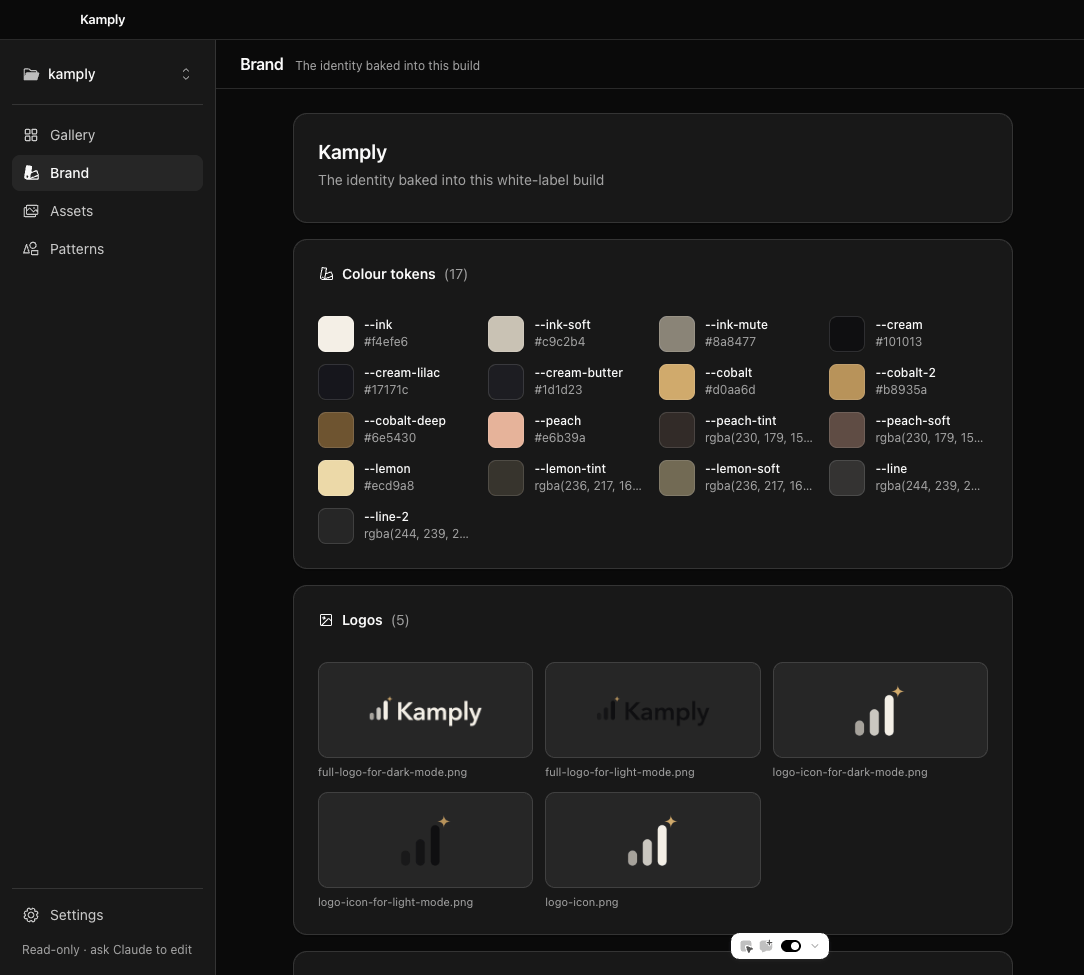This screenshot has height=975, width=1084.
Task: Click the --peach-soft swatch
Action: point(847,430)
